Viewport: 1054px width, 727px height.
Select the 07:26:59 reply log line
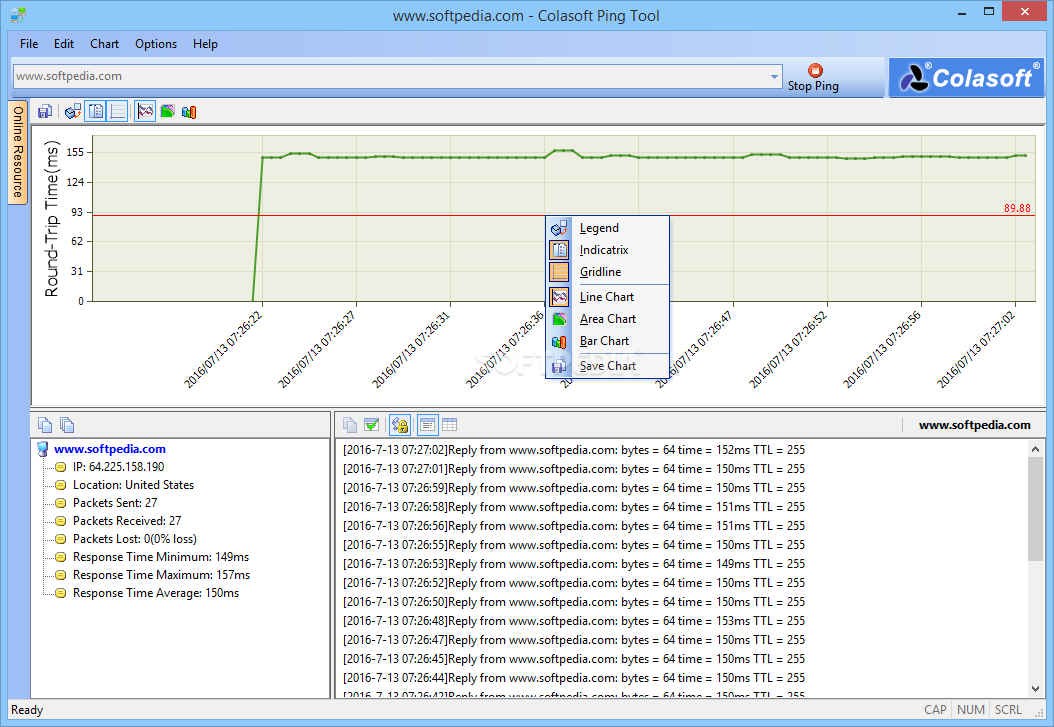574,488
